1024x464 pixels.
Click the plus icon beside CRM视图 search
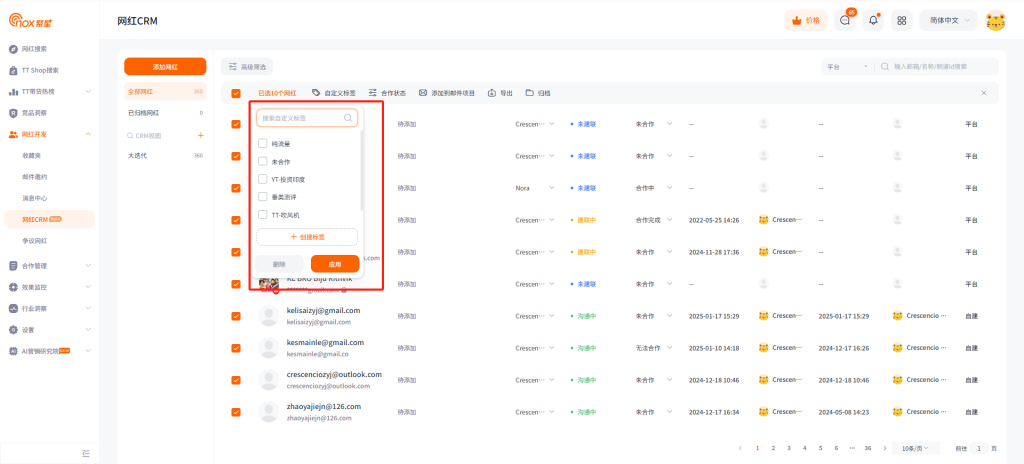(200, 135)
